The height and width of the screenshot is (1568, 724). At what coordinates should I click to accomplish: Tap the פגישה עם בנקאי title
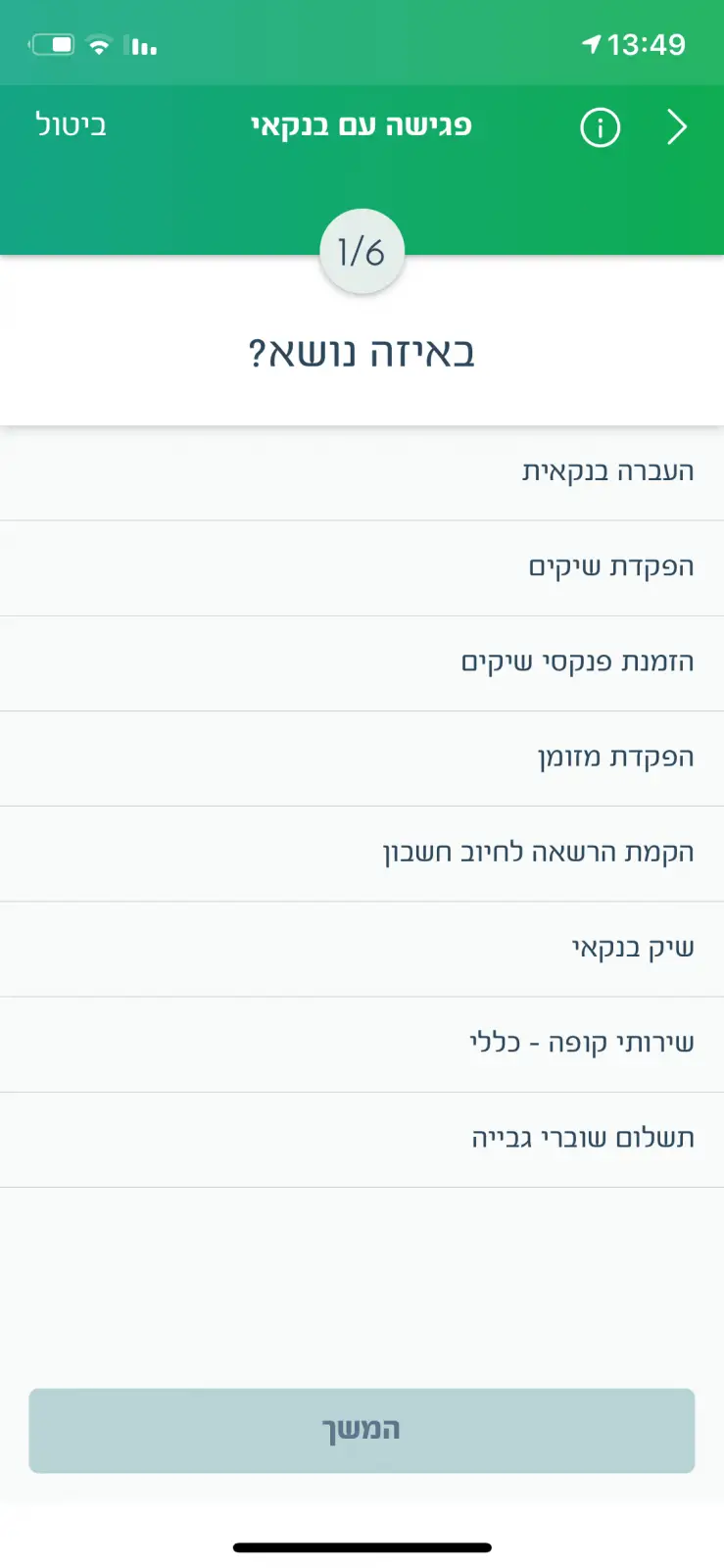tap(361, 126)
